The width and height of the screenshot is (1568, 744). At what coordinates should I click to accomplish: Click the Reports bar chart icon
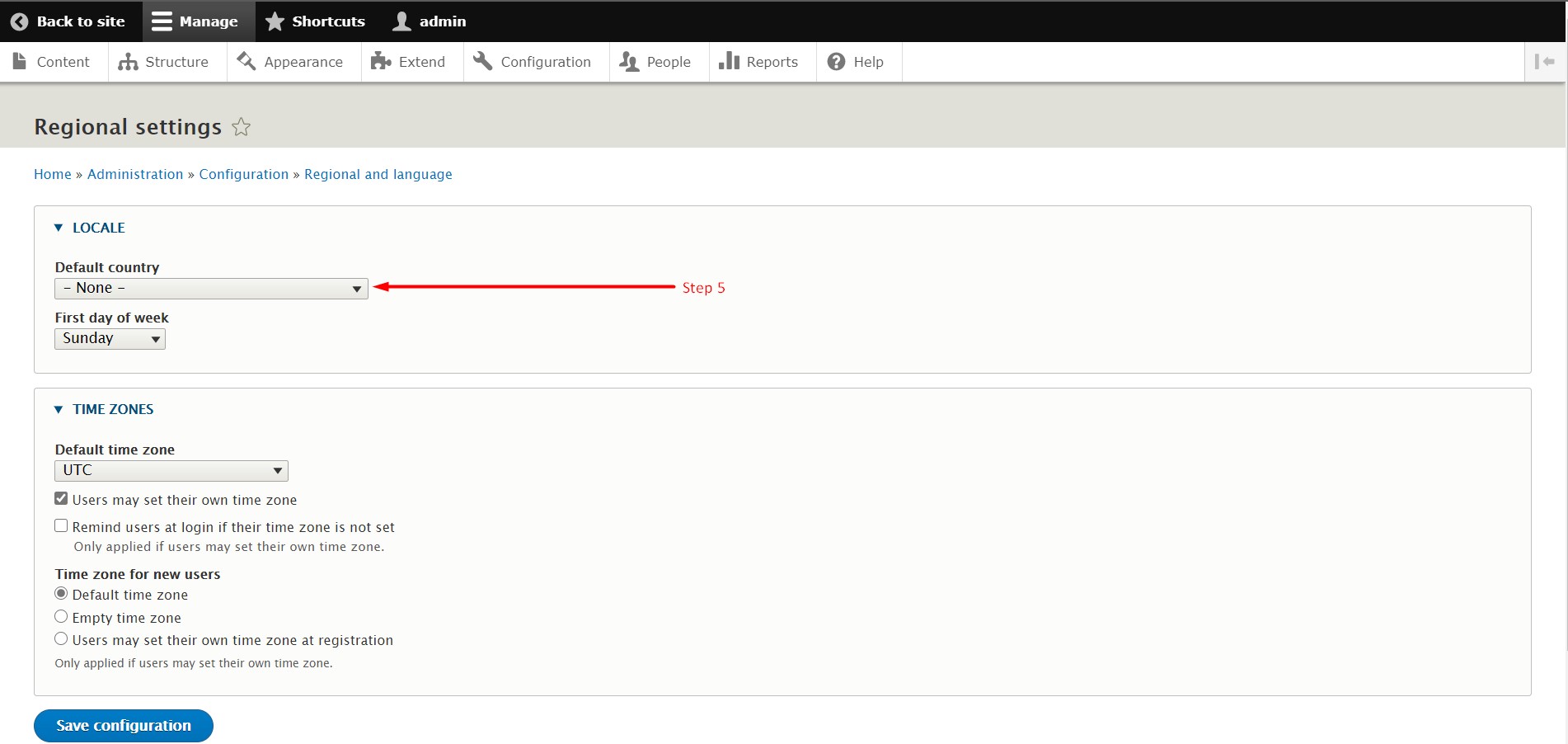[x=729, y=61]
